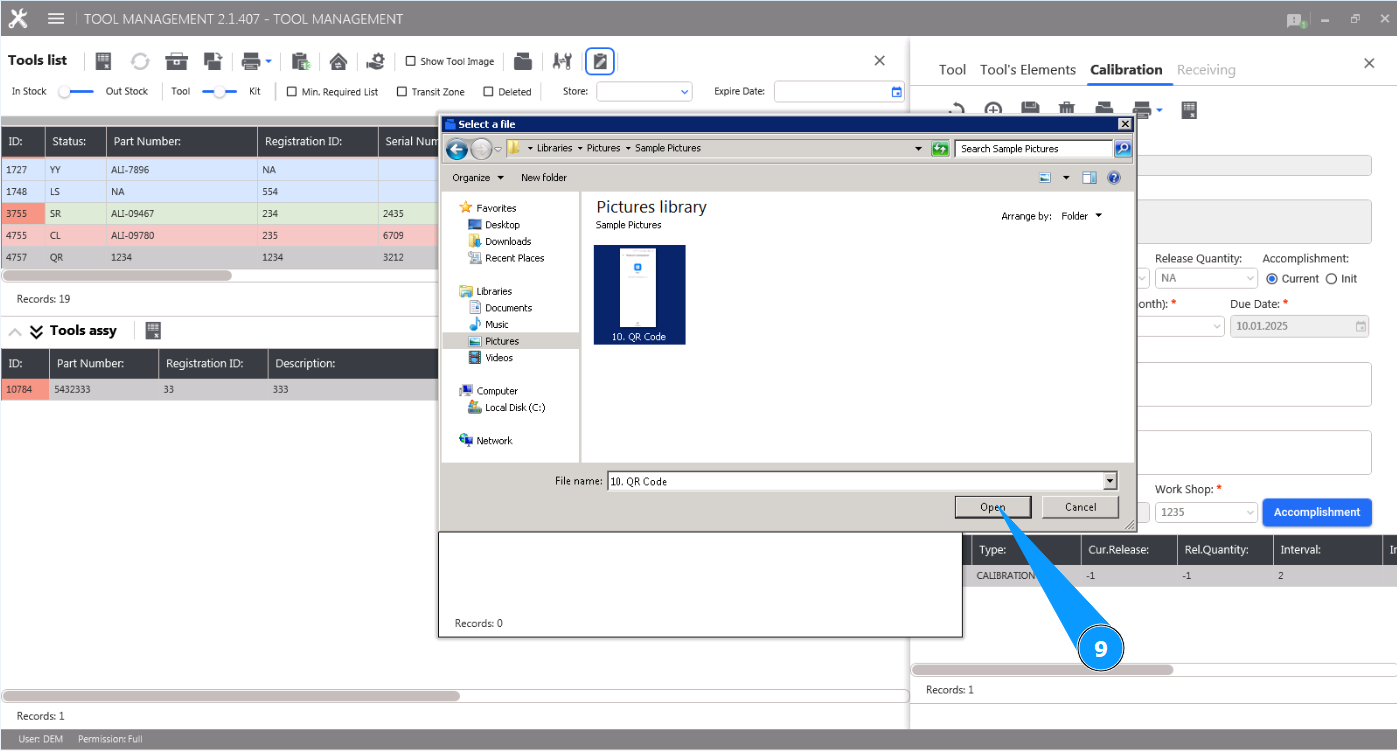Delete calibration entry with the trash icon
The image size is (1397, 751).
click(x=1067, y=108)
